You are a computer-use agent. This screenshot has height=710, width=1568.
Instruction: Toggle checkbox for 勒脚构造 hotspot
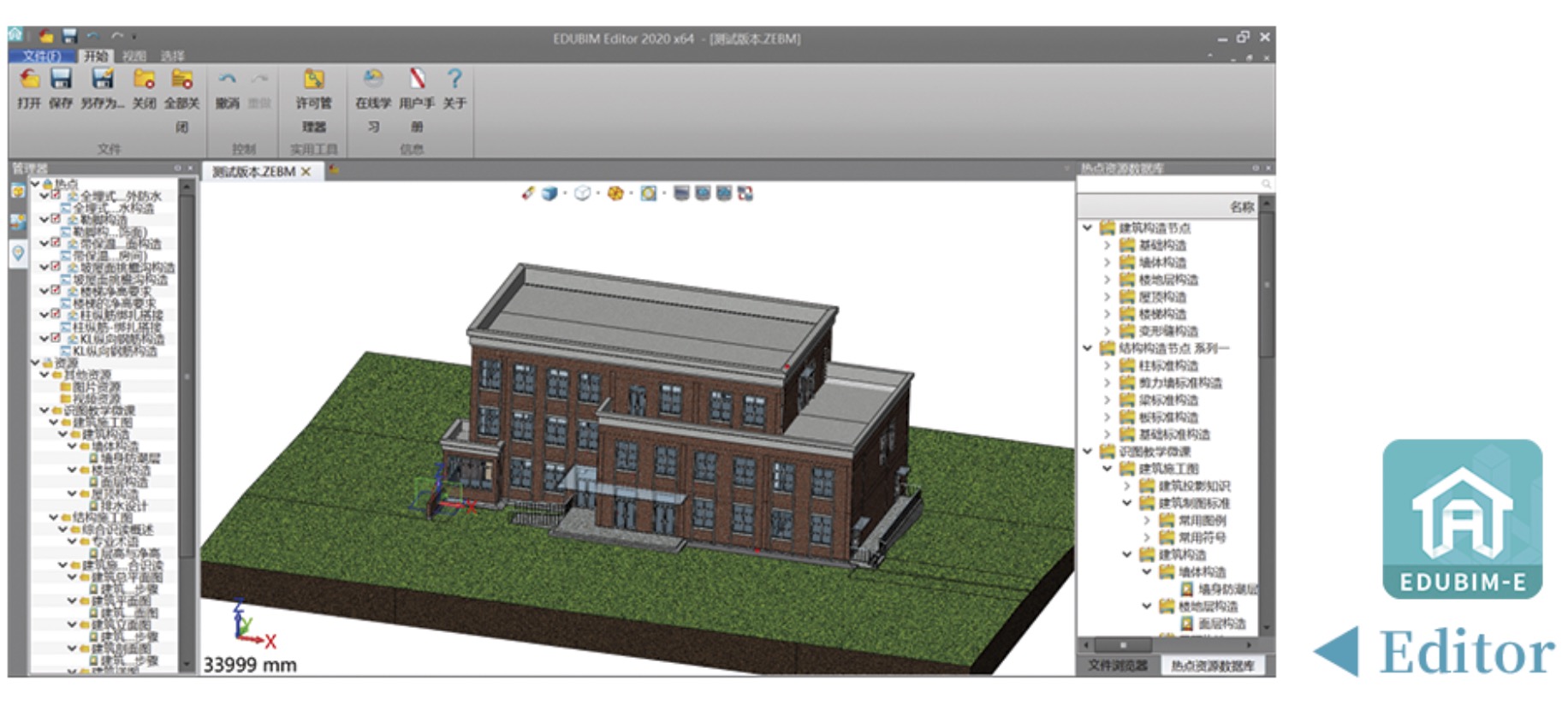tap(56, 219)
